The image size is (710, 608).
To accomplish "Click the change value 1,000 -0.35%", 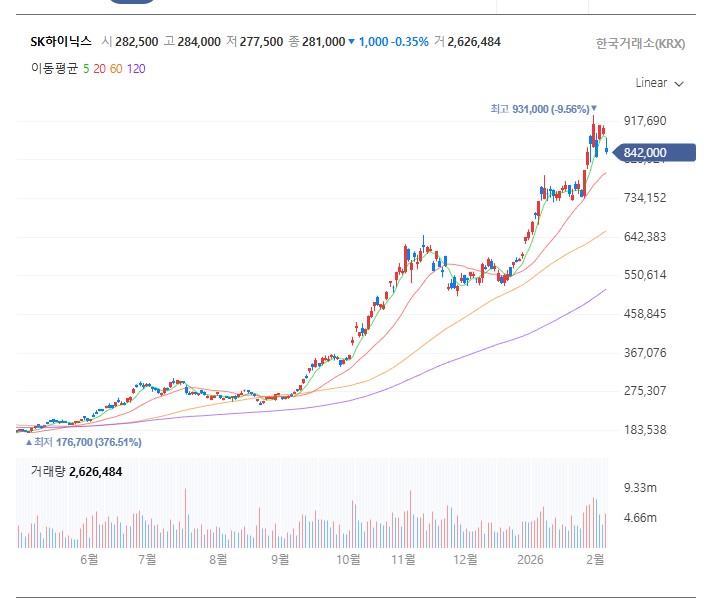I will (393, 42).
